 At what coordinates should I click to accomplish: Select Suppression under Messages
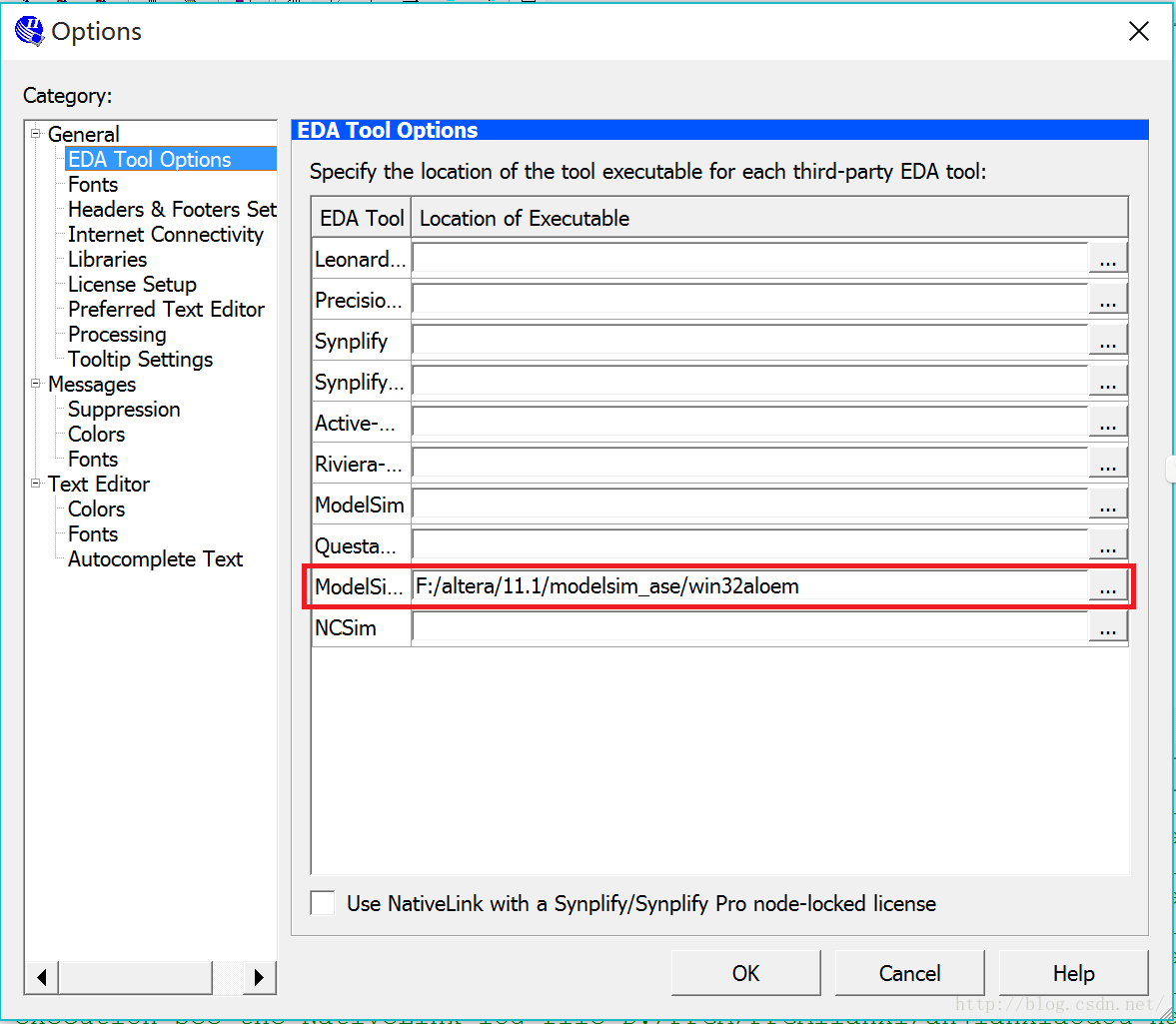124,410
